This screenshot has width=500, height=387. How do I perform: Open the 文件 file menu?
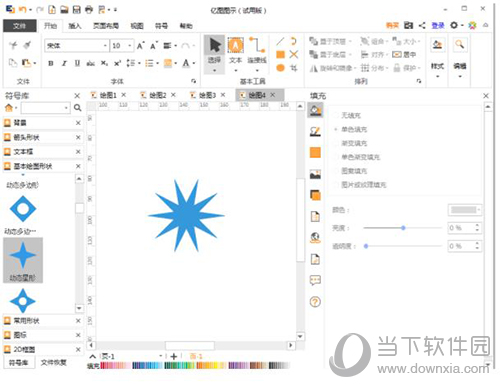(x=20, y=26)
